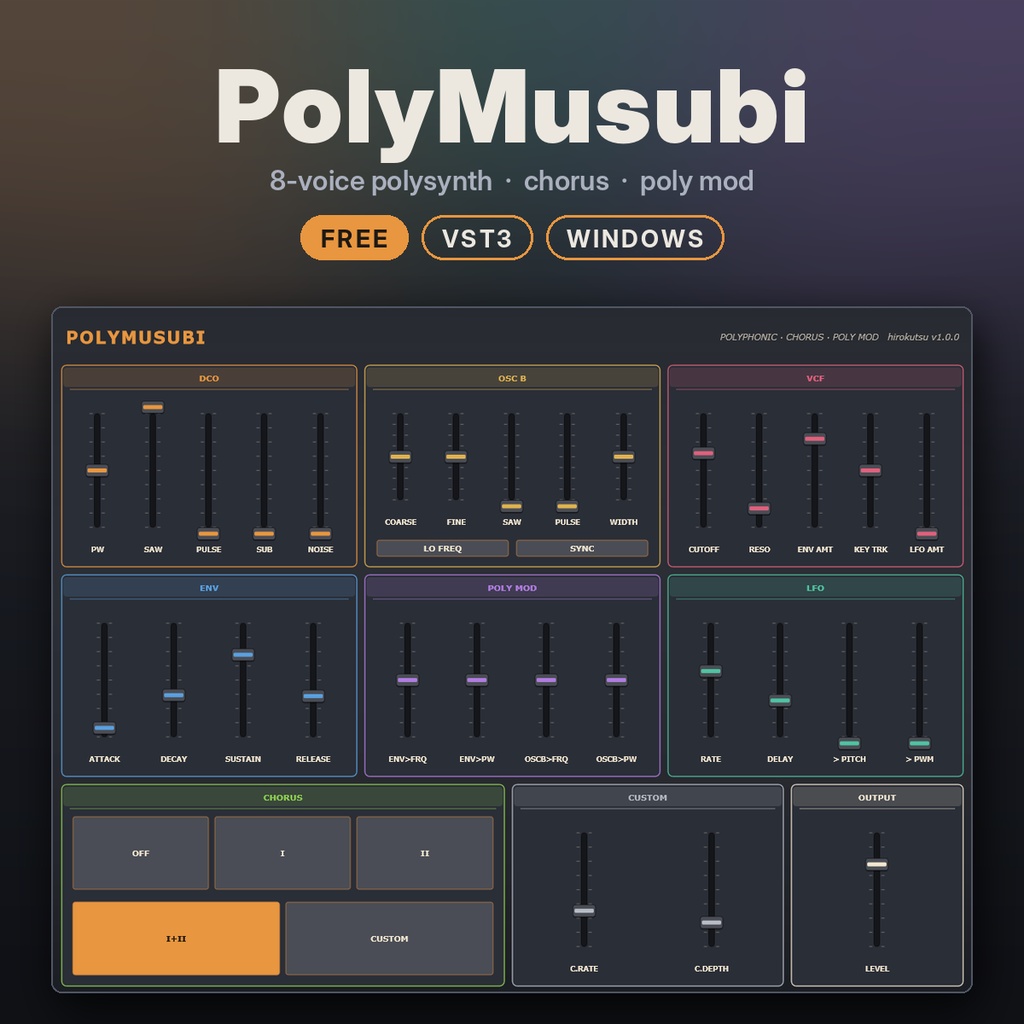Click the OSC B WIDTH slider handle
The height and width of the screenshot is (1024, 1024).
click(624, 456)
